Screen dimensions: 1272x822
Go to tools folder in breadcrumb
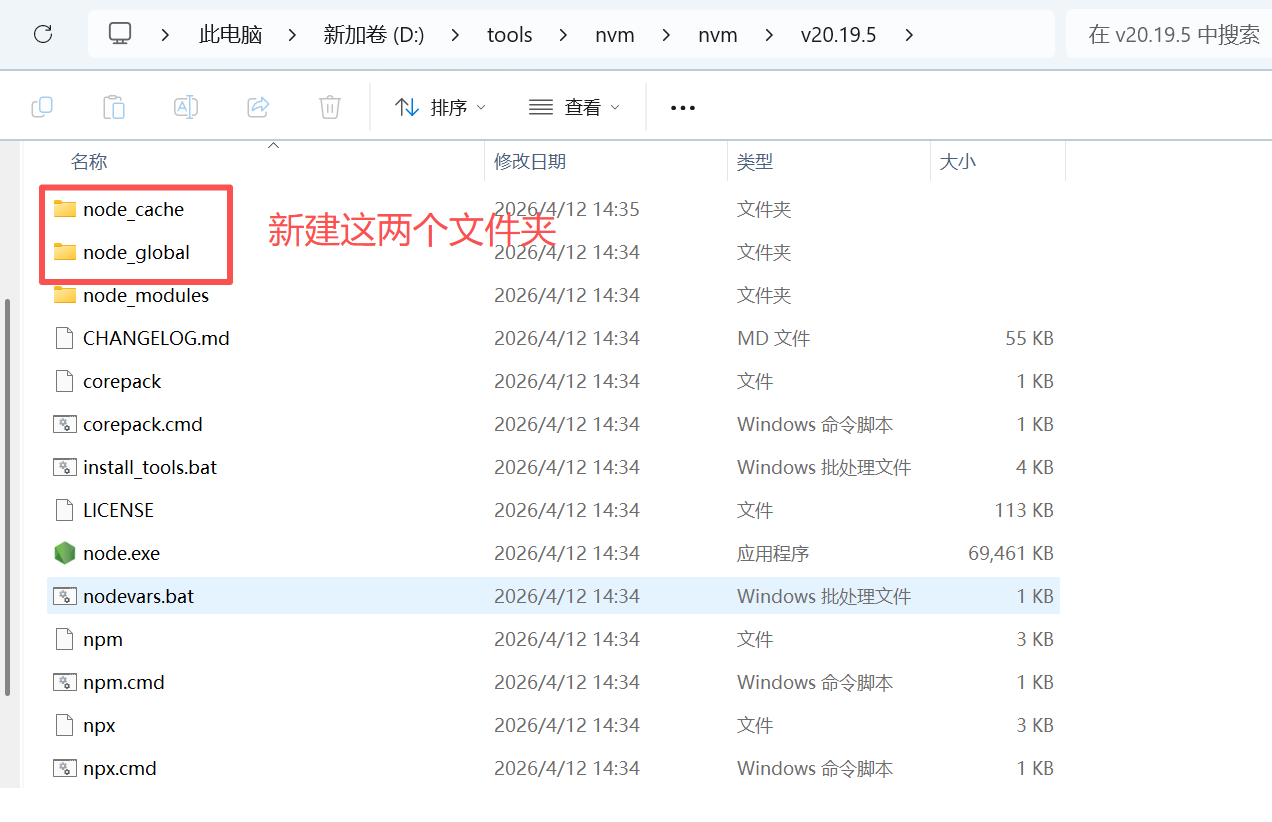click(x=510, y=35)
